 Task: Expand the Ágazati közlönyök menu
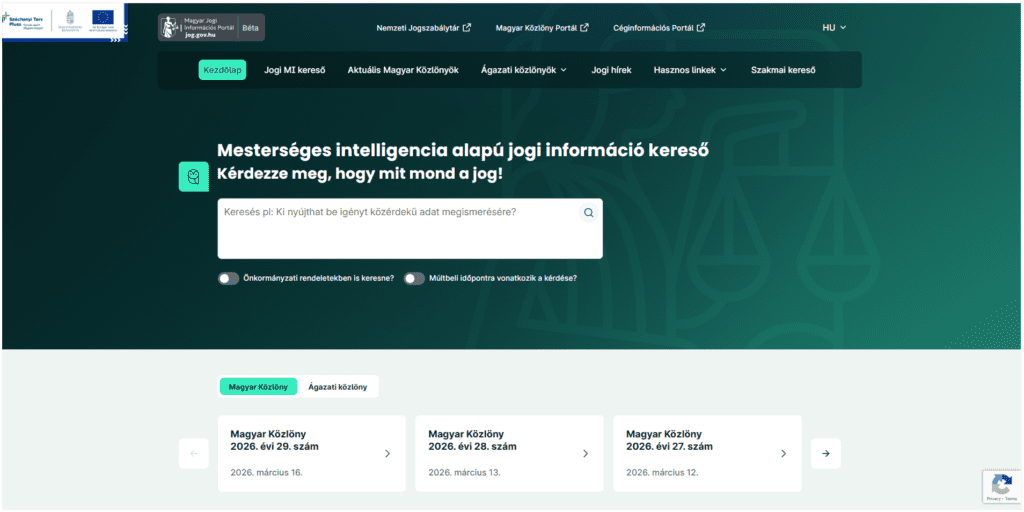(x=523, y=70)
